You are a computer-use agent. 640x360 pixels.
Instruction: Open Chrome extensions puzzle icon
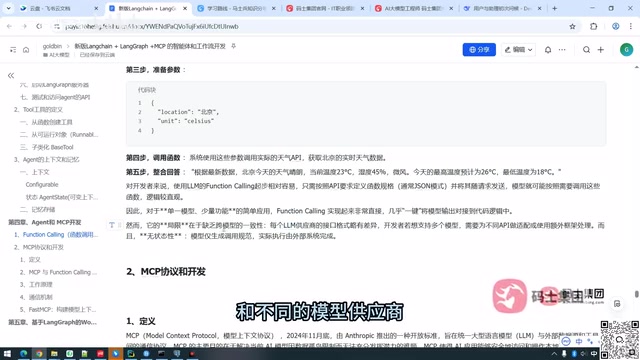(593, 27)
